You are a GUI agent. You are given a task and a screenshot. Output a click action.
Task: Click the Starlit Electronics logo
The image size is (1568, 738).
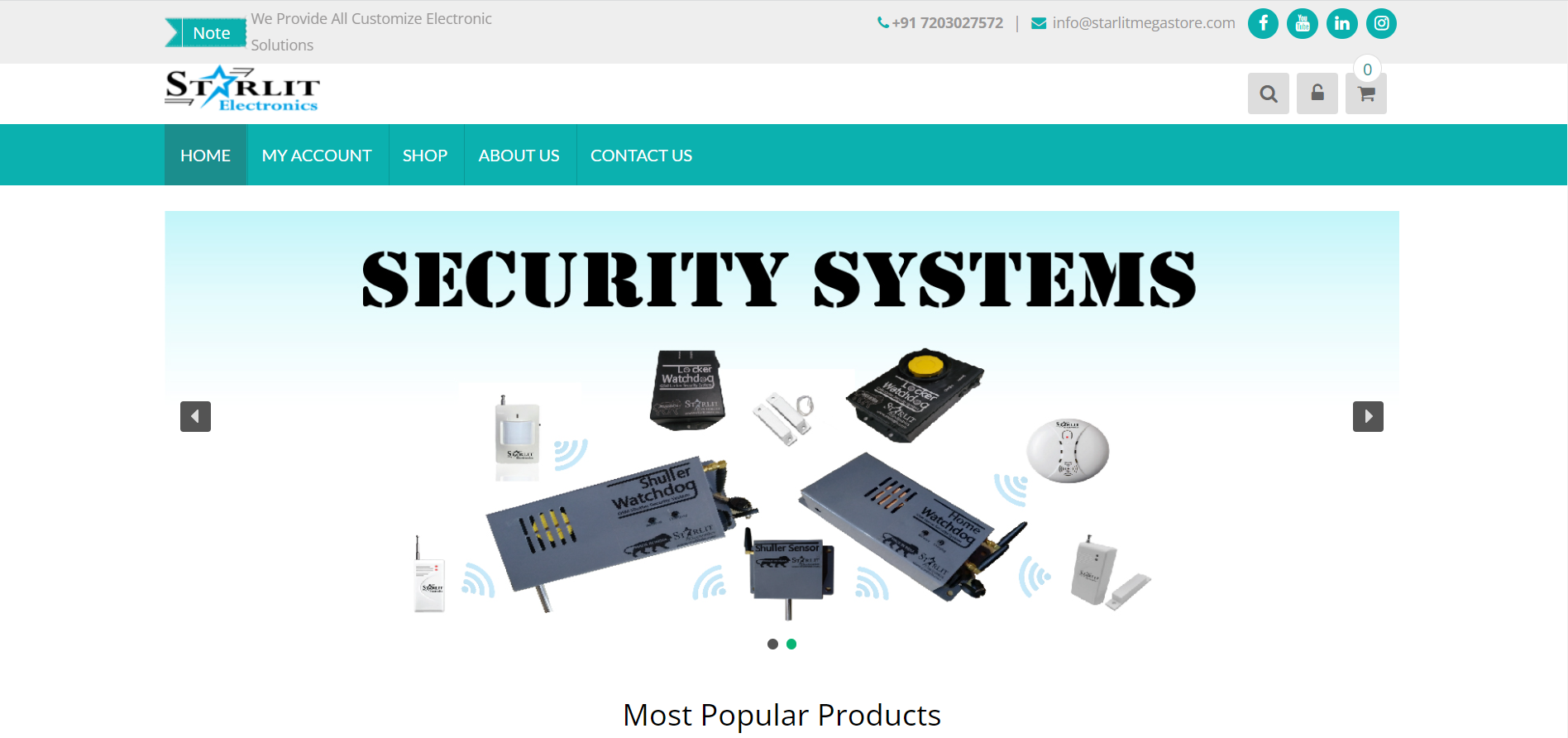click(241, 89)
